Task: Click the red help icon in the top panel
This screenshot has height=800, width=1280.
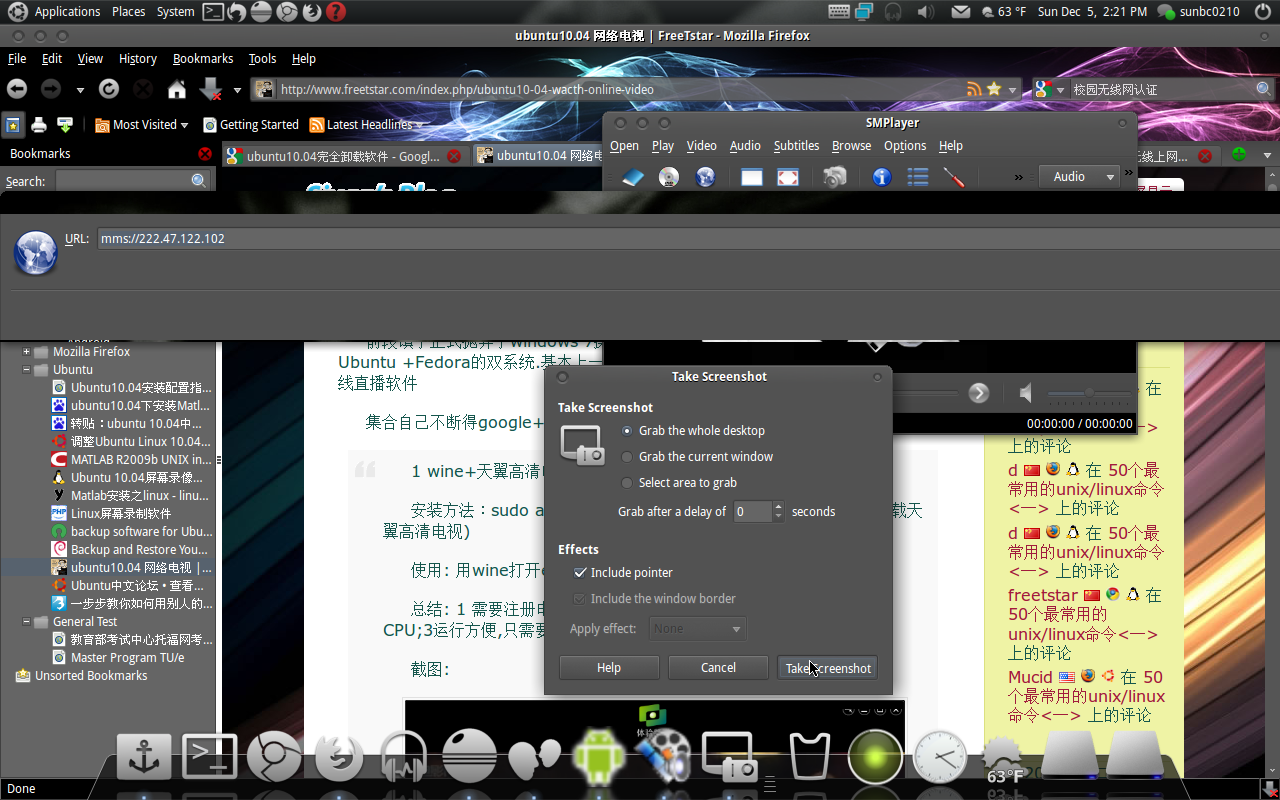Action: tap(336, 12)
